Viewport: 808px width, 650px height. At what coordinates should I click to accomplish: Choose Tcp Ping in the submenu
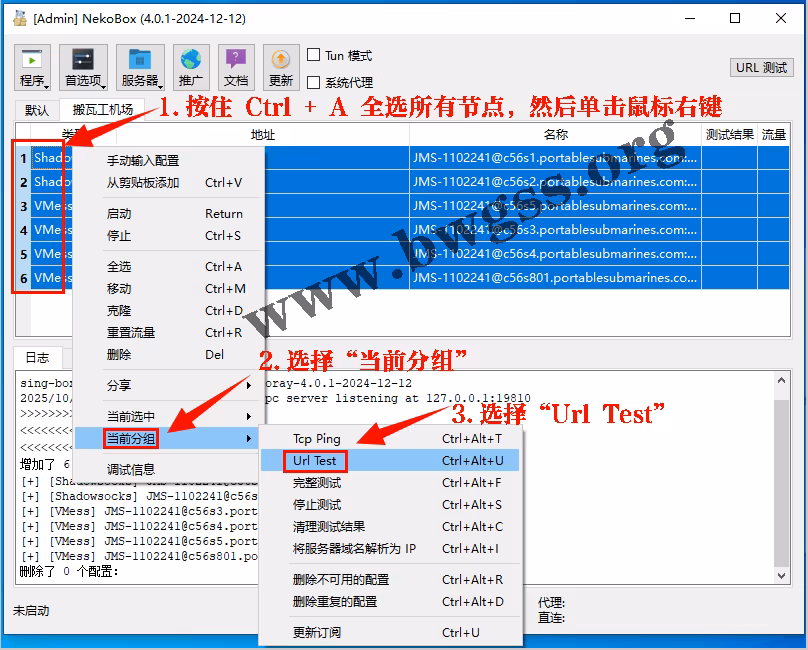316,438
